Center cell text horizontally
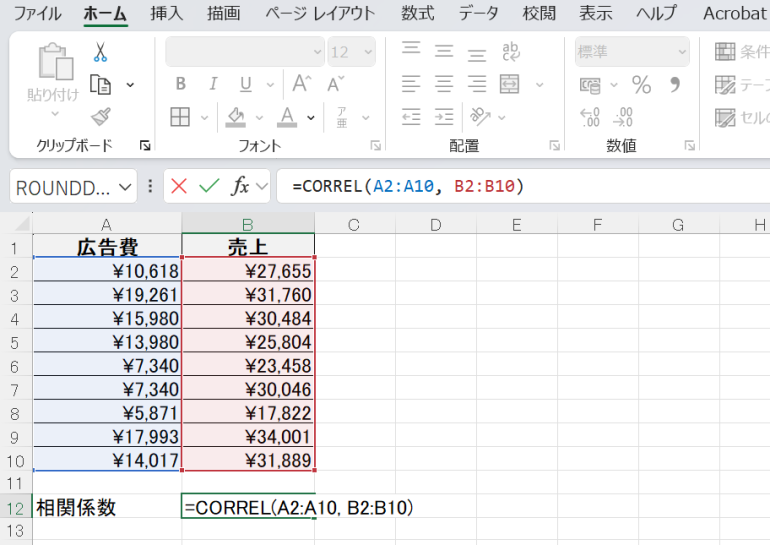 [444, 84]
